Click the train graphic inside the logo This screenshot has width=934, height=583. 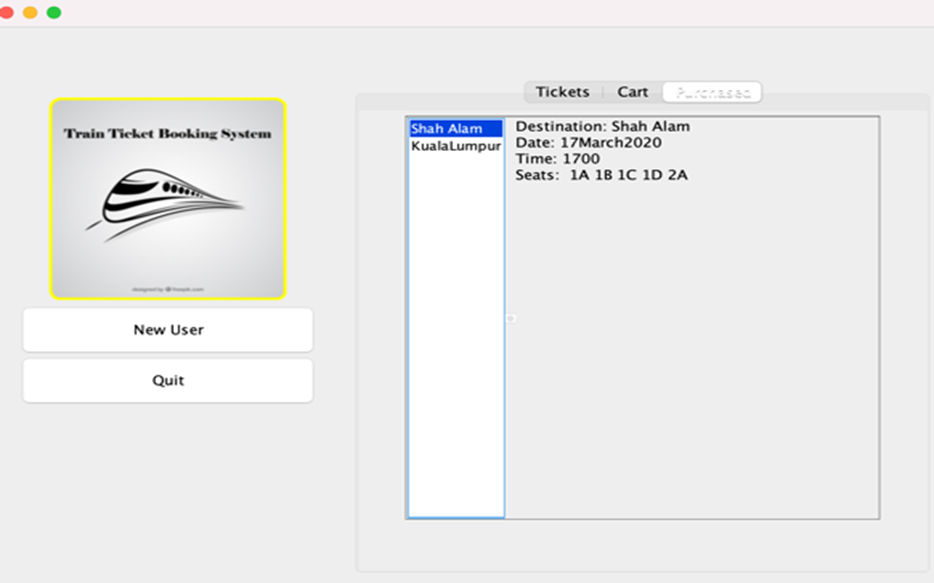(x=168, y=200)
